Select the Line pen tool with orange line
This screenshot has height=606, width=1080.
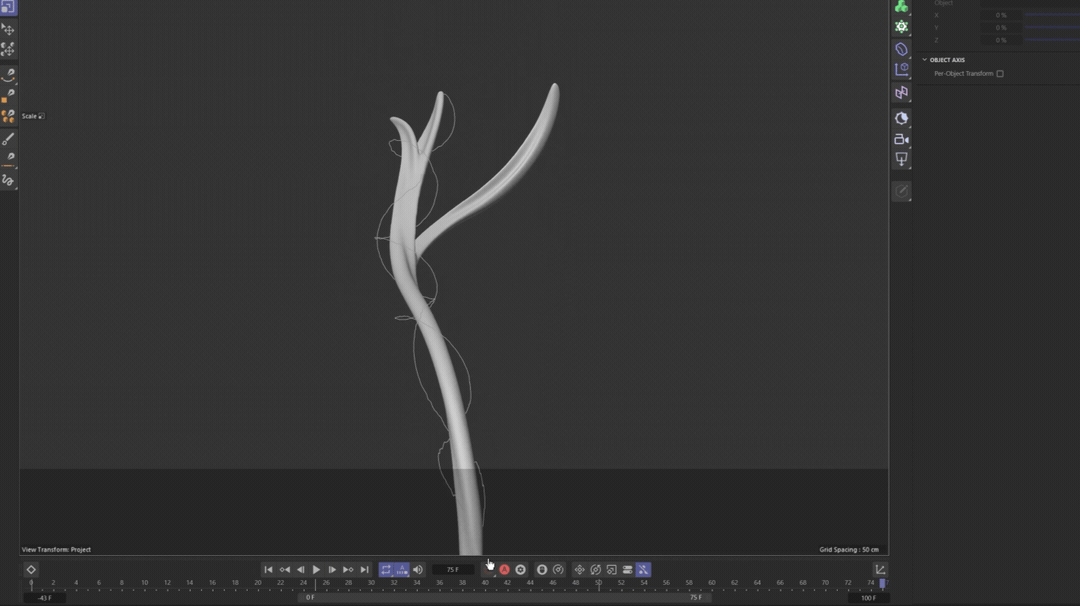[8, 160]
